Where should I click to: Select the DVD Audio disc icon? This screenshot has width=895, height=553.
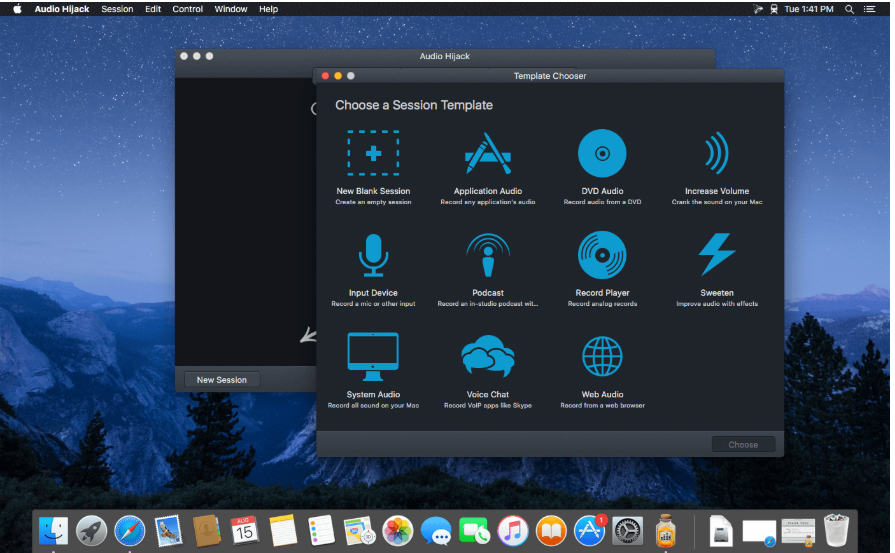[x=602, y=153]
